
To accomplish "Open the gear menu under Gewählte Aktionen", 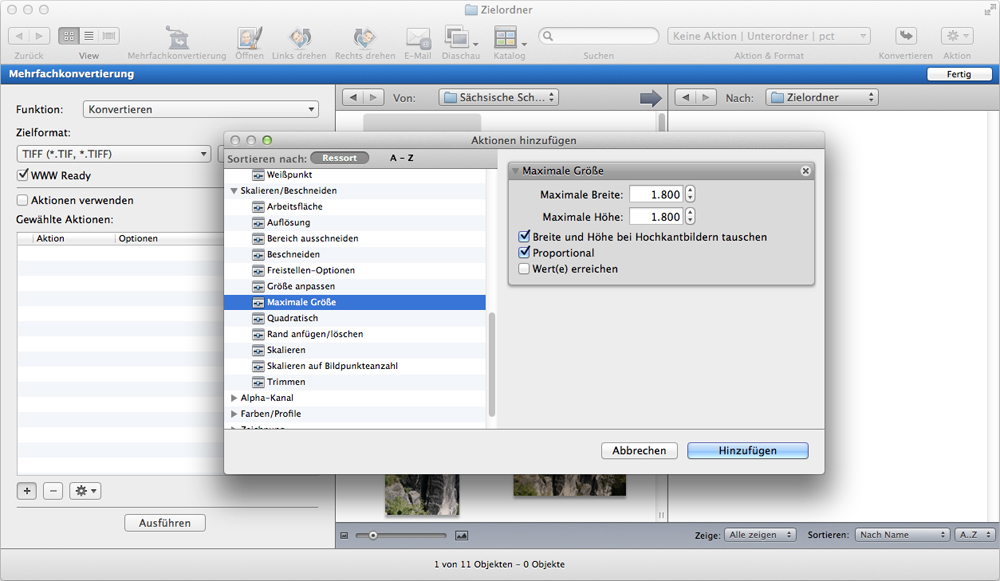I will click(85, 491).
